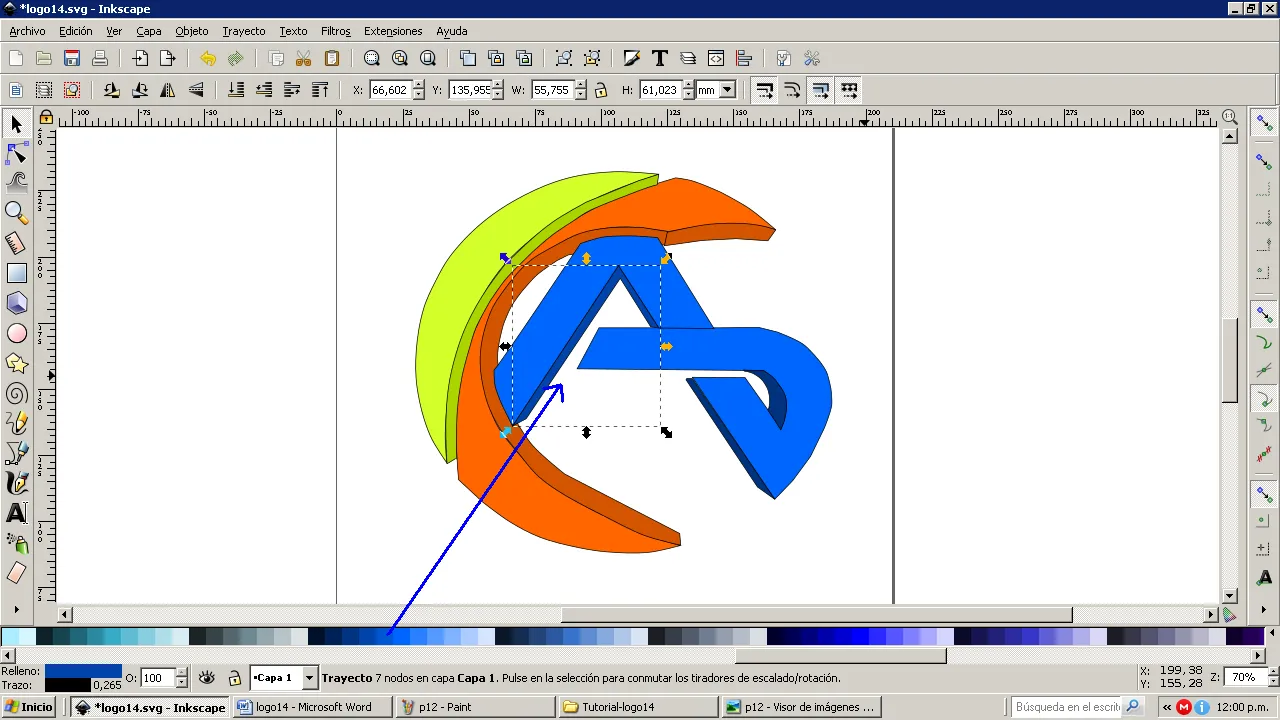Image resolution: width=1280 pixels, height=720 pixels.
Task: Toggle move patterns with object
Action: pos(849,90)
